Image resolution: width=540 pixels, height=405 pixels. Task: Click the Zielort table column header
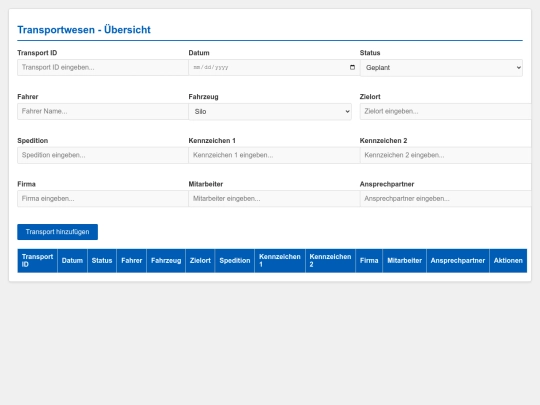tap(200, 261)
